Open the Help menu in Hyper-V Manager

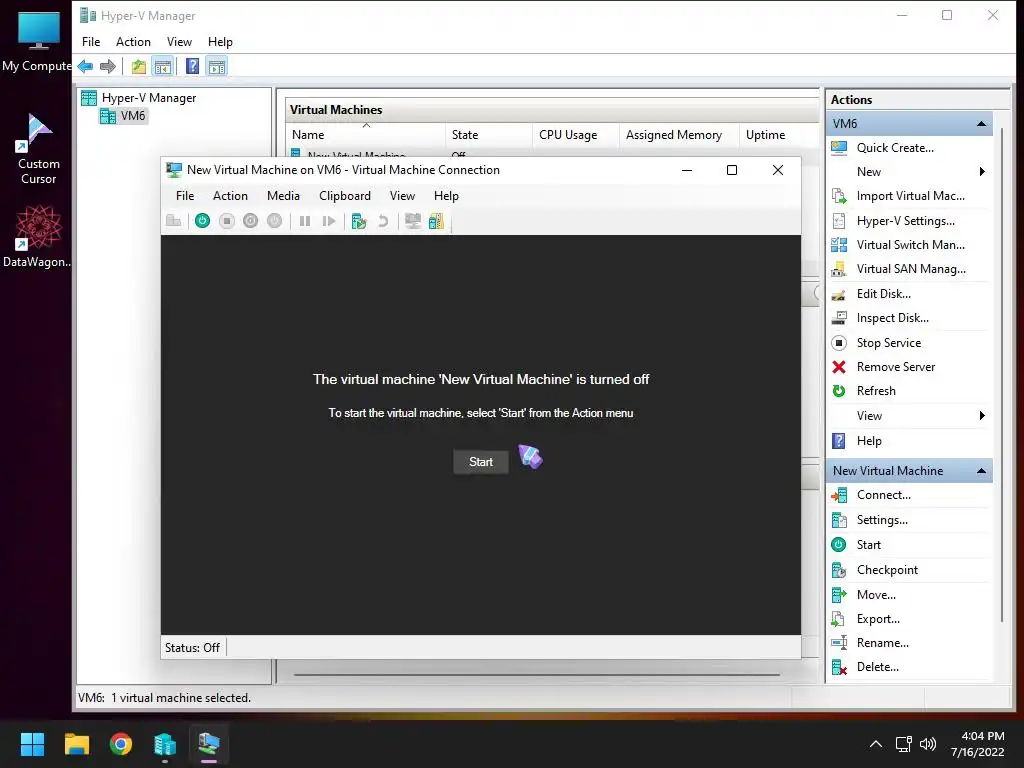tap(220, 42)
